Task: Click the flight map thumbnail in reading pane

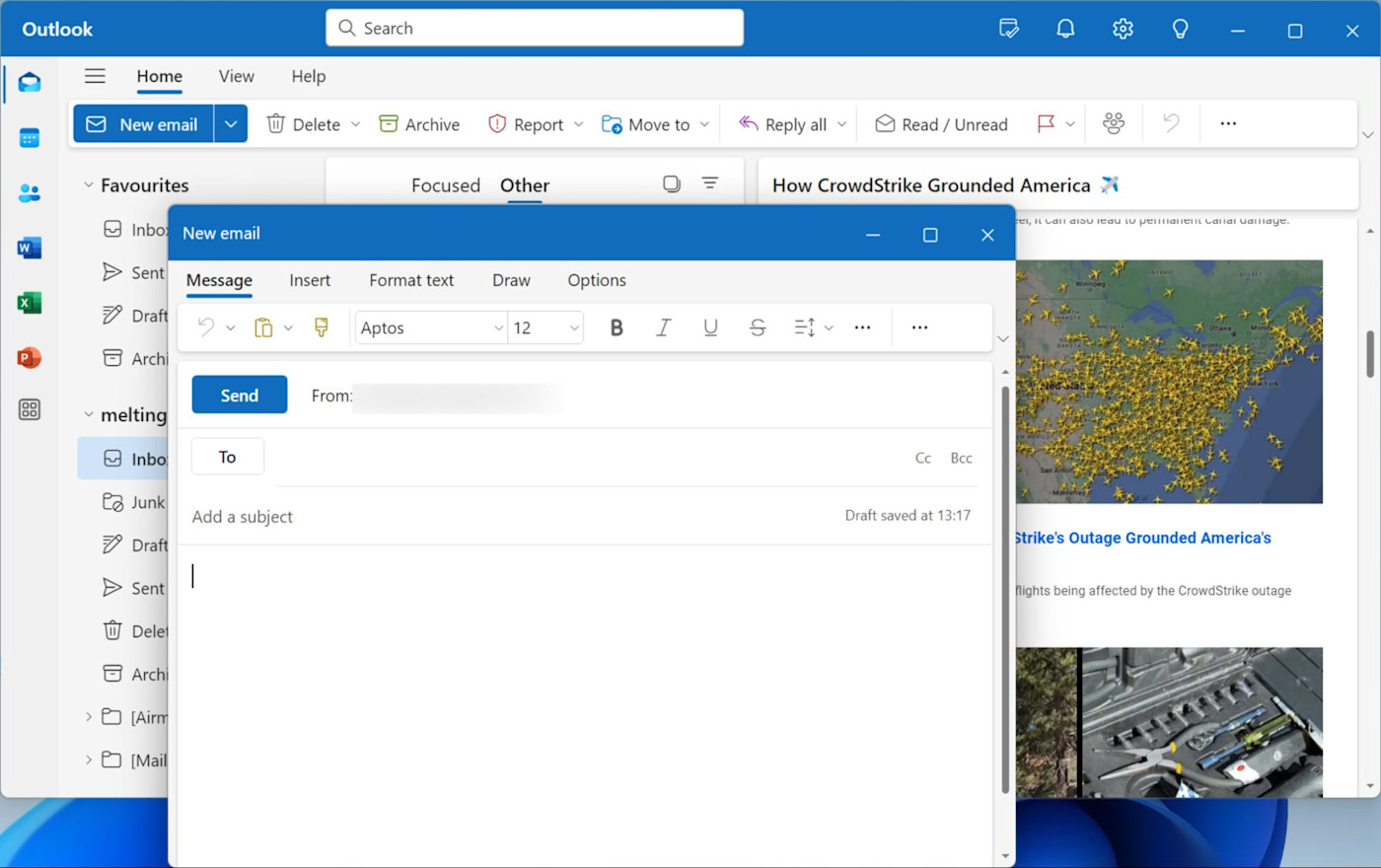Action: coord(1169,382)
